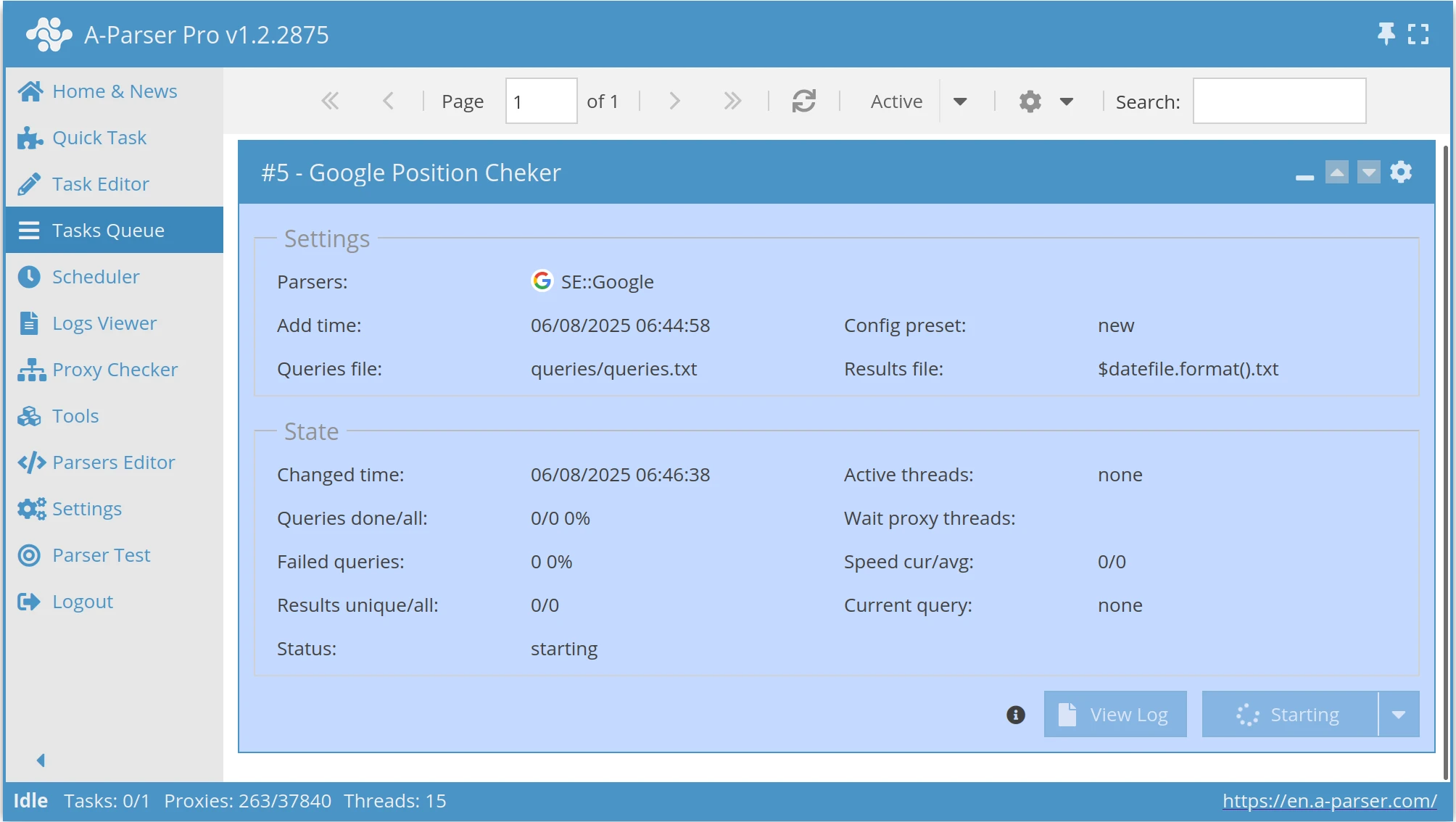The width and height of the screenshot is (1456, 822).
Task: Expand the Active filter dropdown
Action: click(960, 101)
